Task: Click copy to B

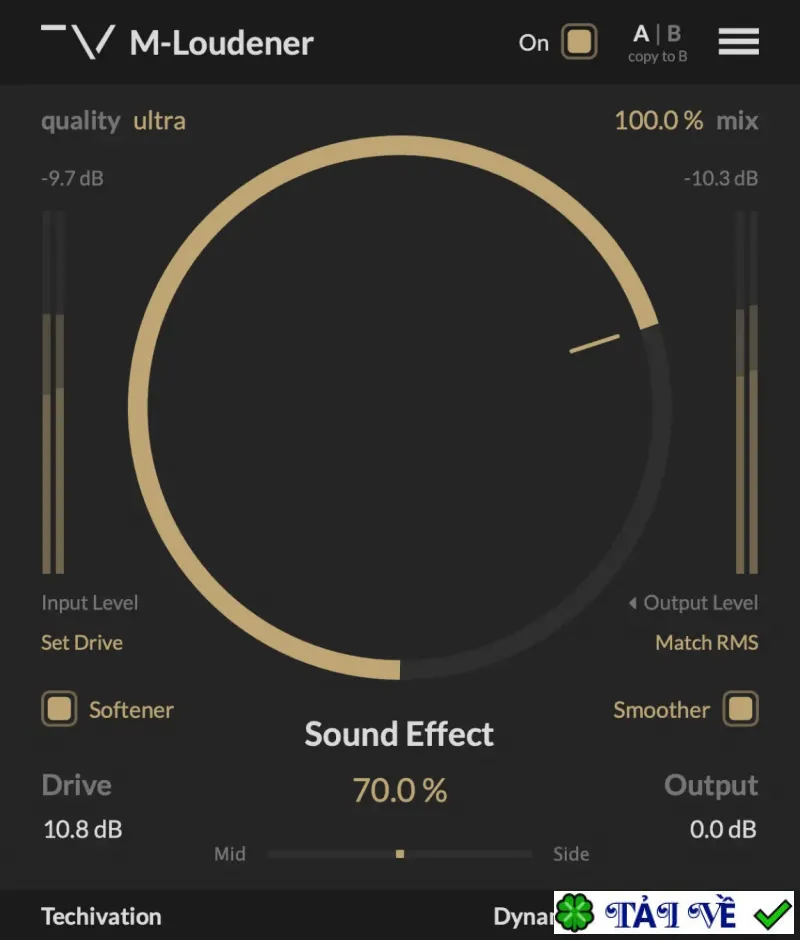Action: [x=657, y=57]
